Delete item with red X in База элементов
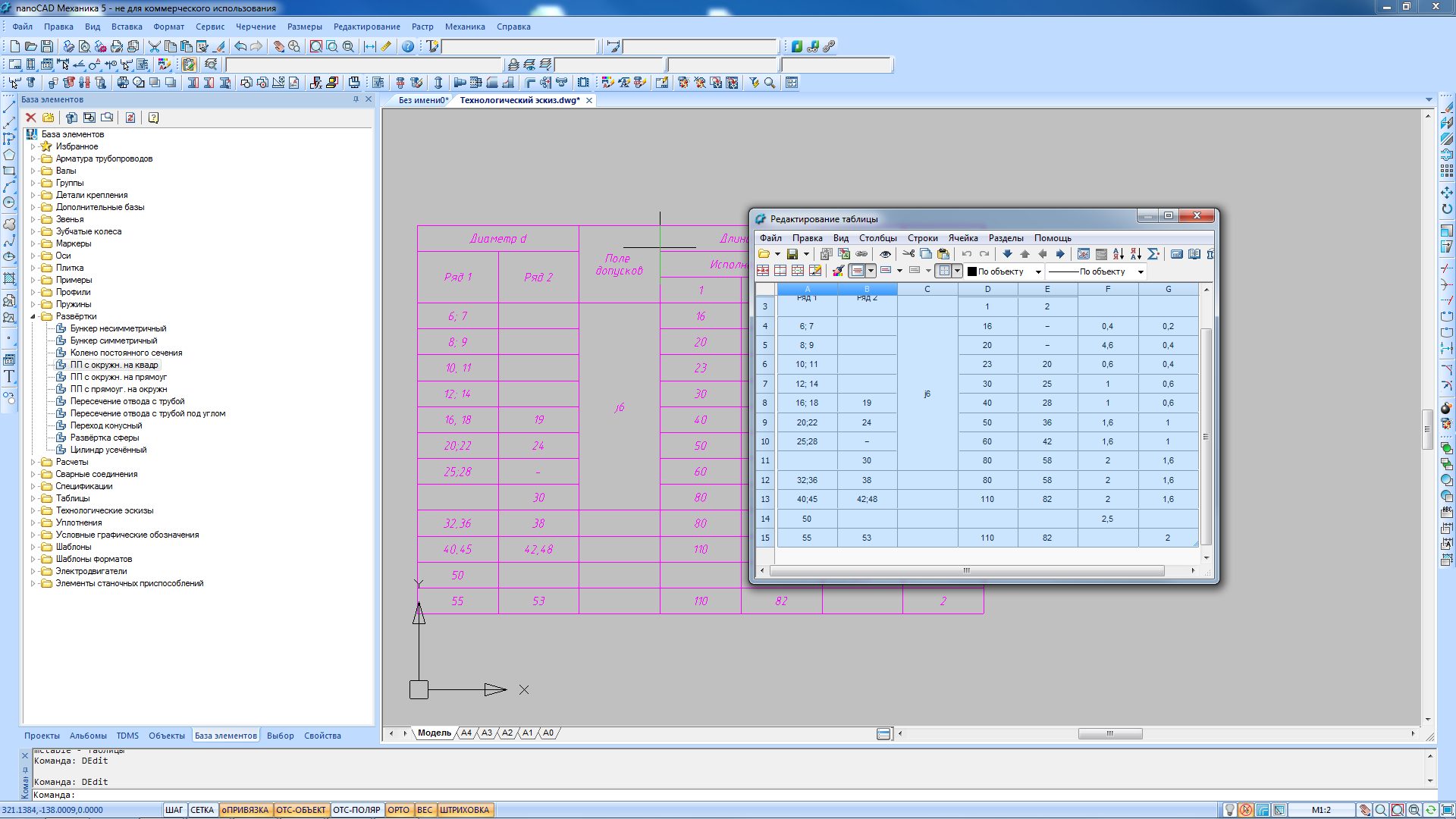1456x819 pixels. click(x=31, y=118)
